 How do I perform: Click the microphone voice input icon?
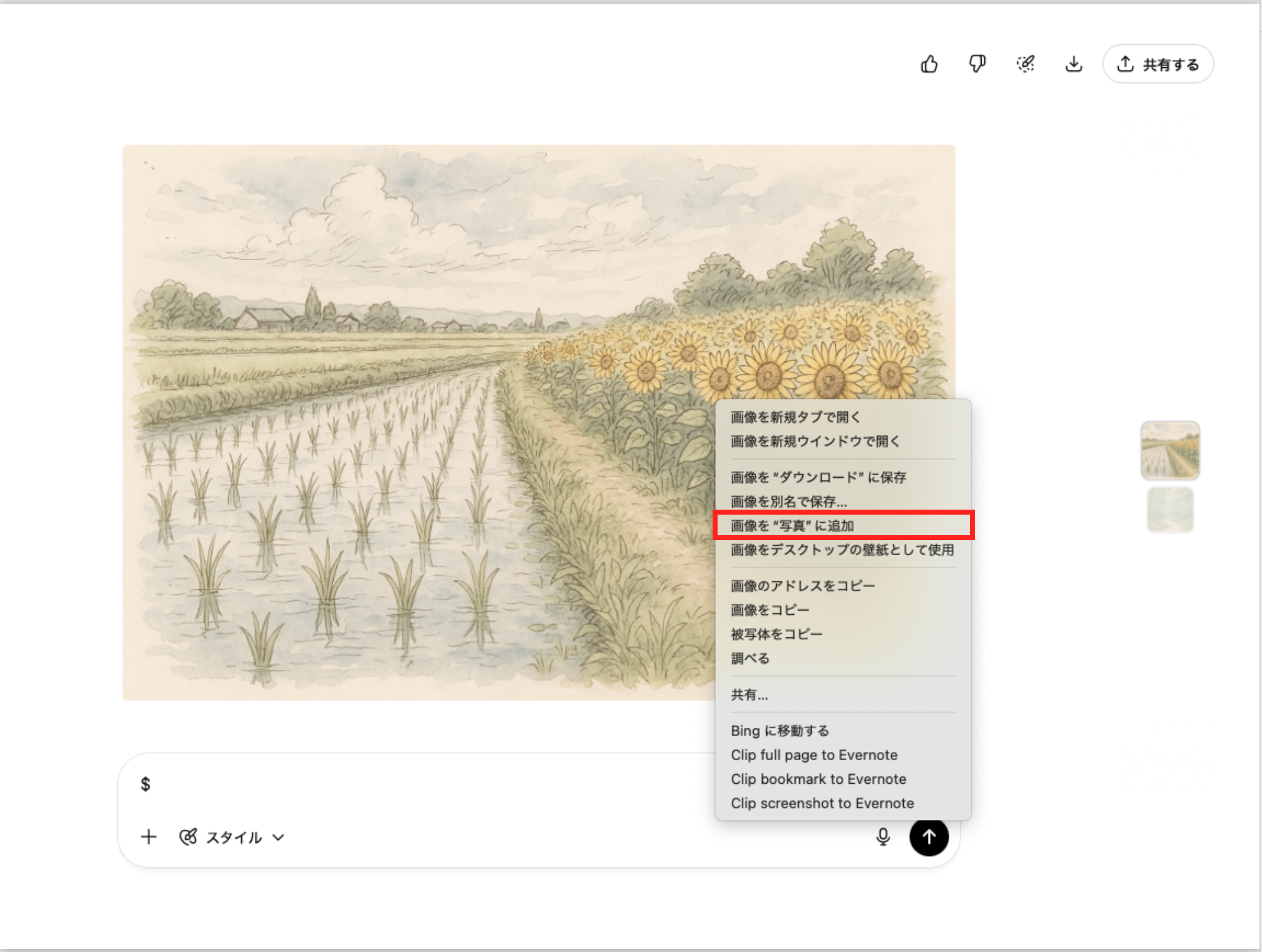(883, 837)
